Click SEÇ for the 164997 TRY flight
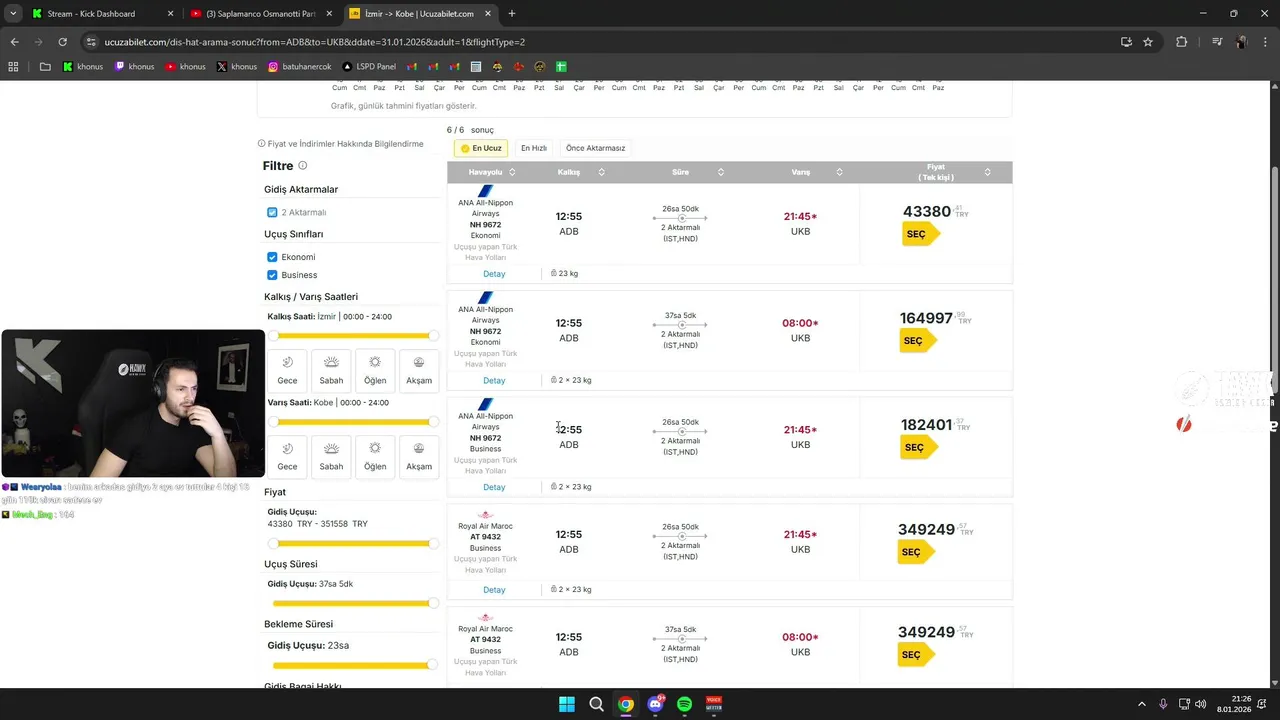 [917, 341]
